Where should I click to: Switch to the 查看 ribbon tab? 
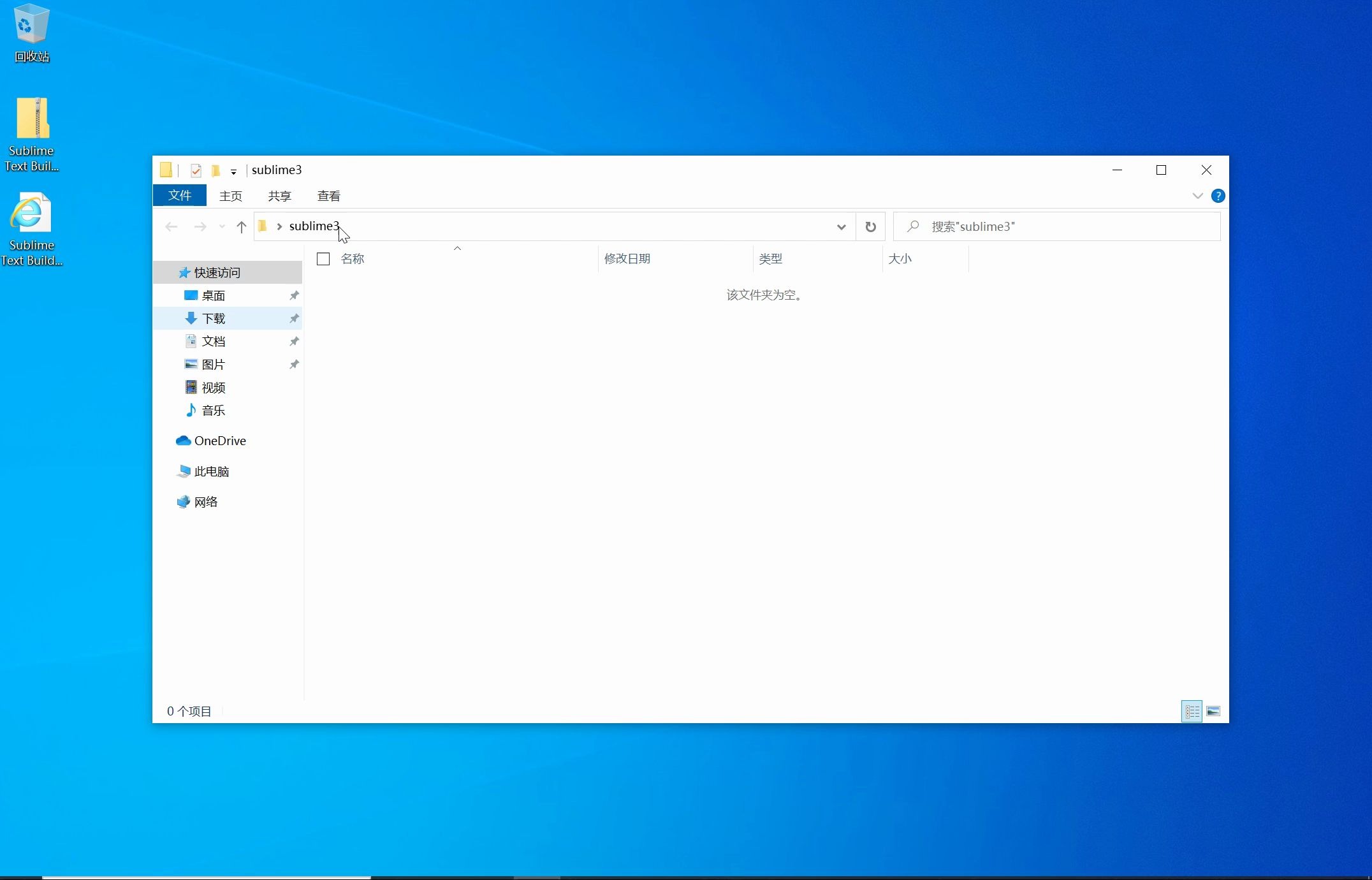(x=328, y=196)
